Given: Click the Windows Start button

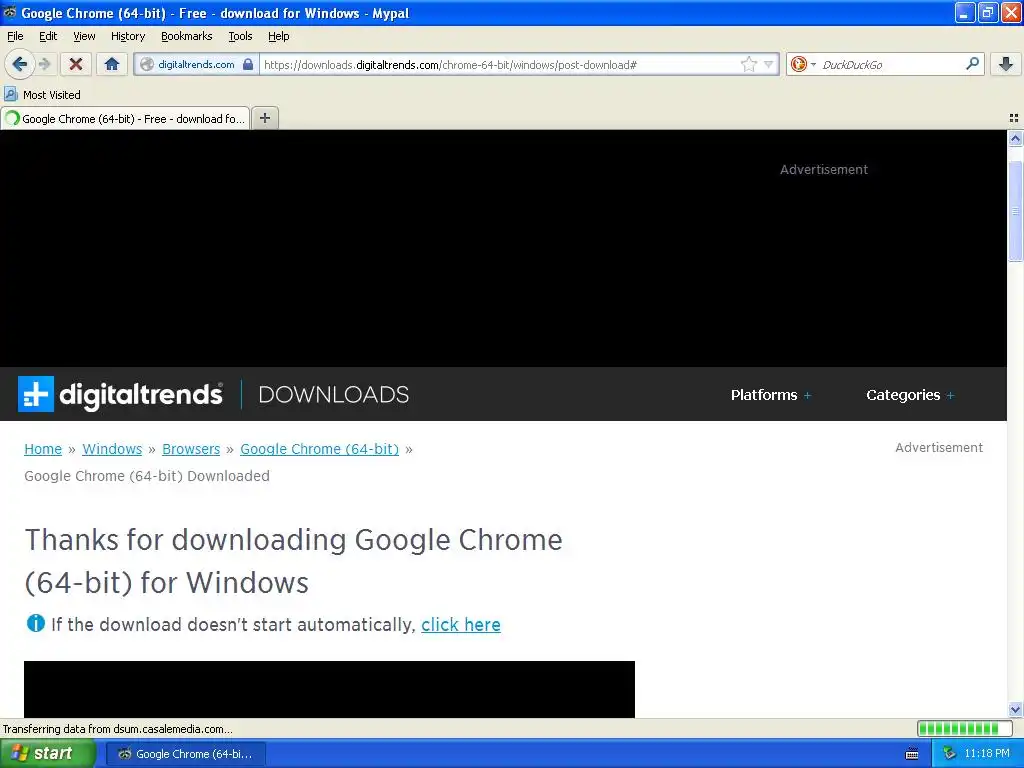Looking at the screenshot, I should pyautogui.click(x=48, y=754).
